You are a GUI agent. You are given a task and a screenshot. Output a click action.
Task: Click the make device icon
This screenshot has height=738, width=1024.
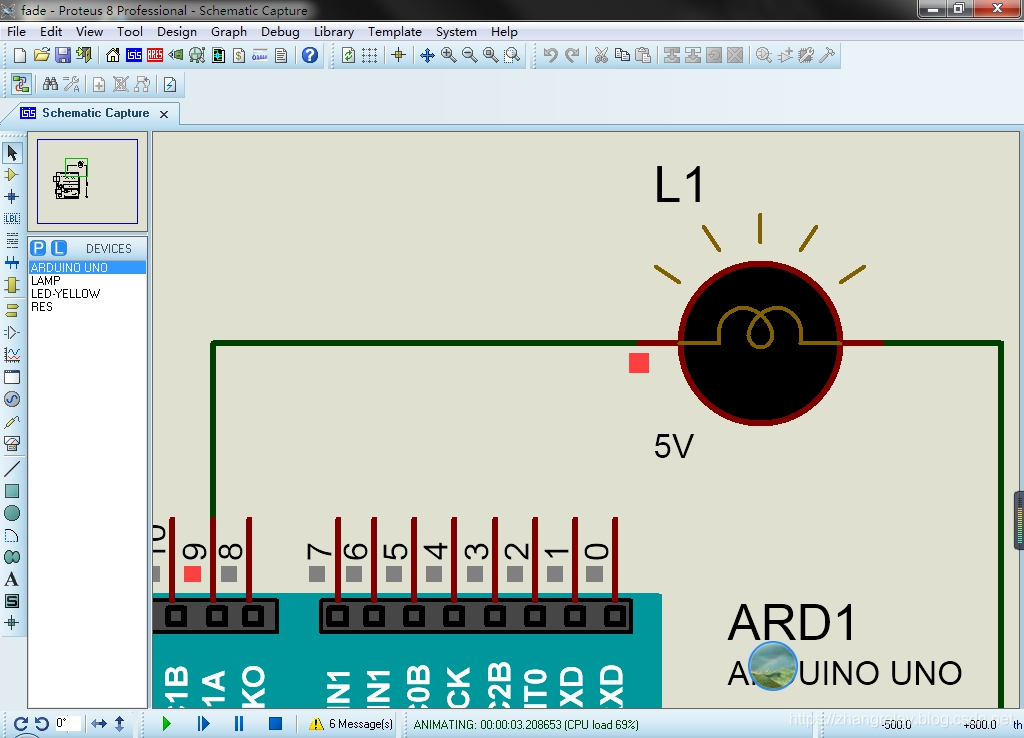point(785,56)
